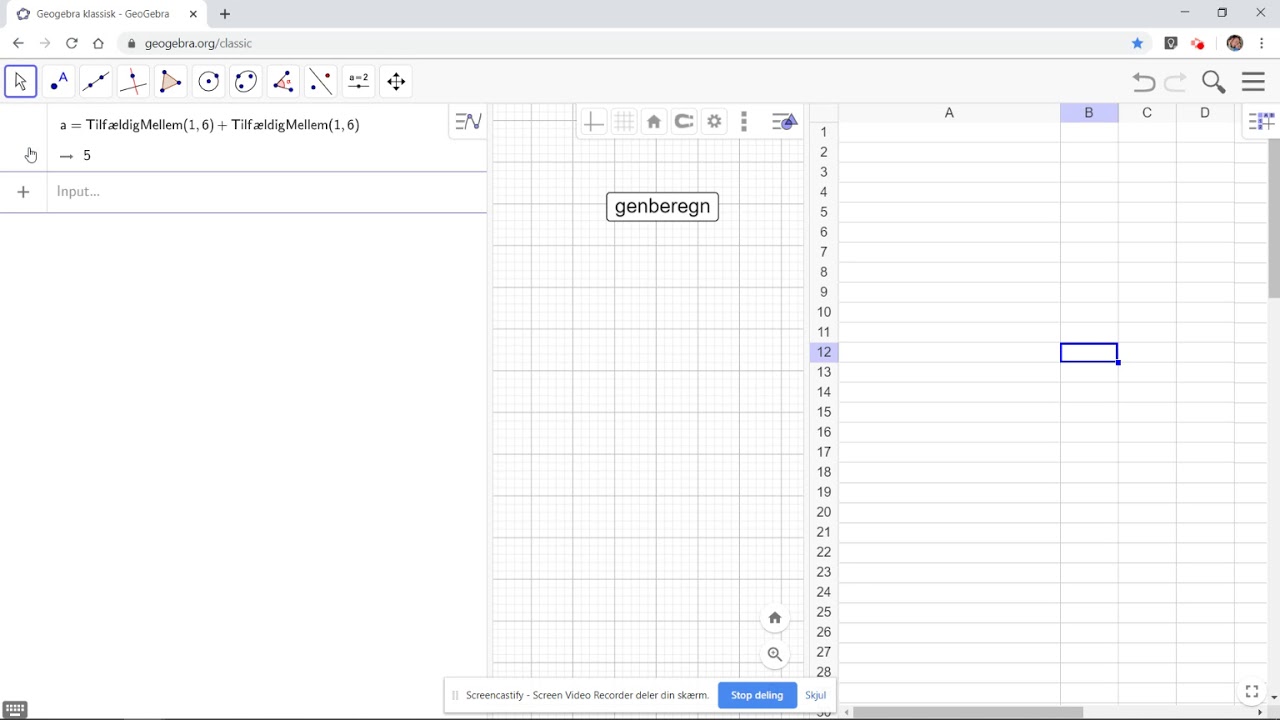Open the graphics settings gear menu
Viewport: 1280px width, 720px height.
[714, 122]
